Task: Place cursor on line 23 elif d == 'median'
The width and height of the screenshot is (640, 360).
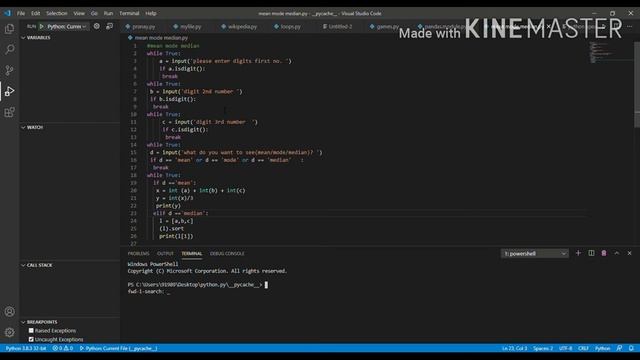Action: click(x=180, y=213)
